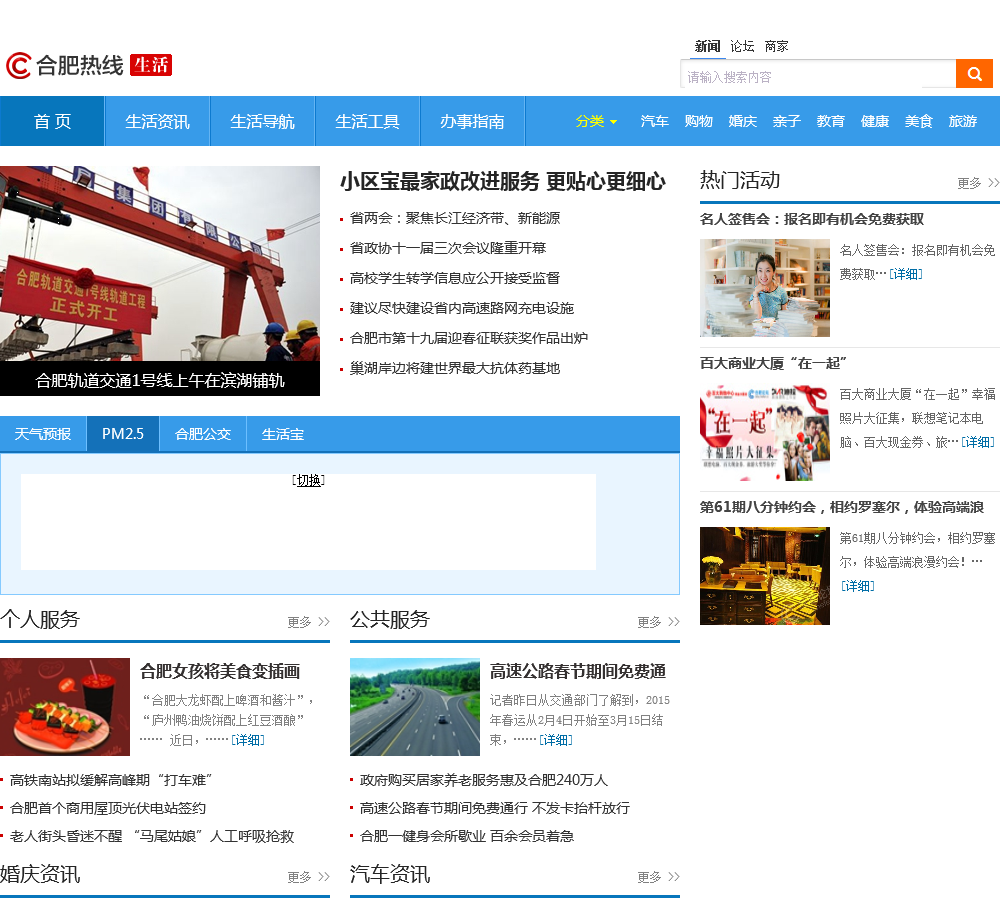Screen dimensions: 1000x909
Task: Open 合肥市第十九届迎春征联获奖作品出炉 article
Action: [469, 338]
